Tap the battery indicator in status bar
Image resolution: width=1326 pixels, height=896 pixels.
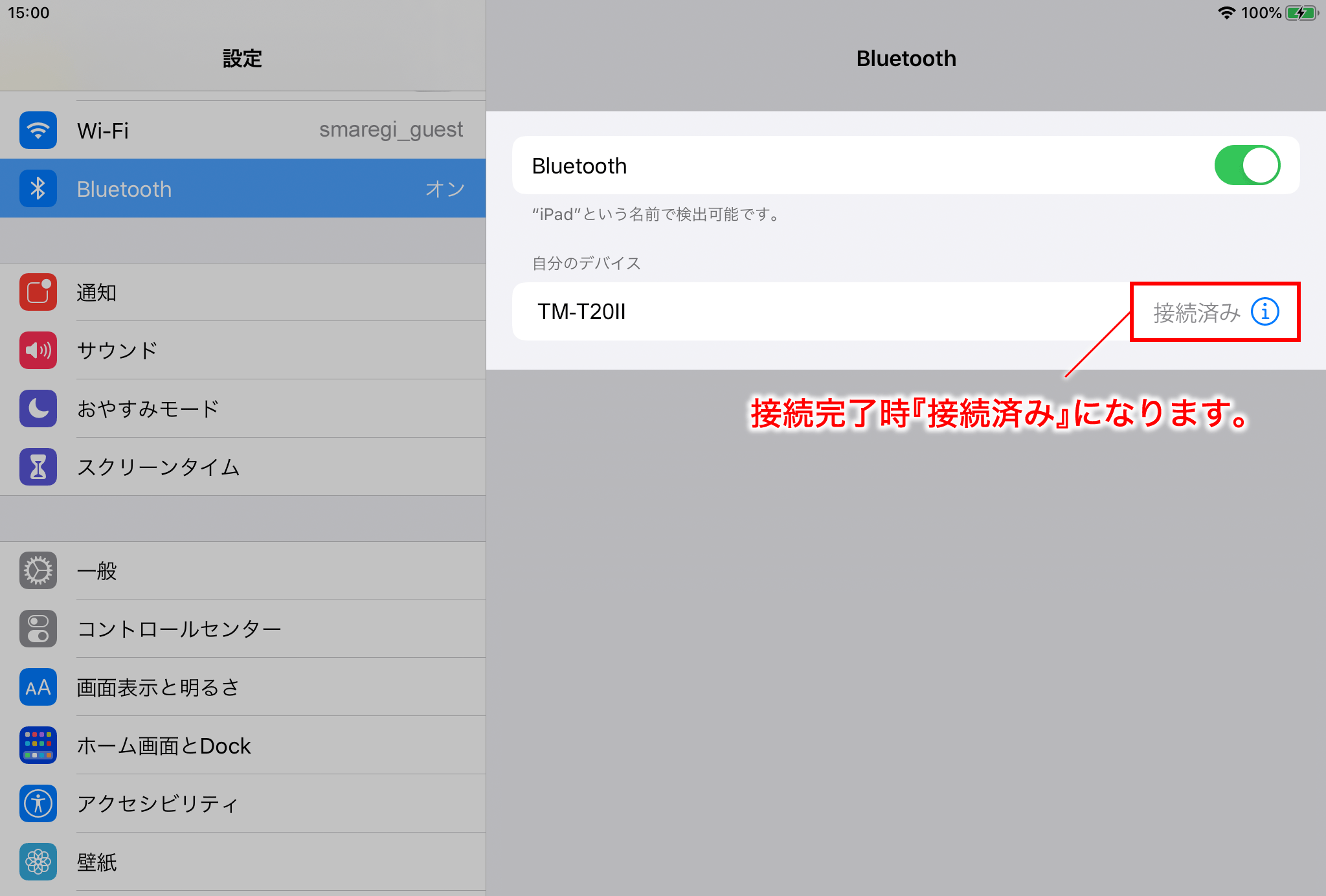pyautogui.click(x=1301, y=13)
